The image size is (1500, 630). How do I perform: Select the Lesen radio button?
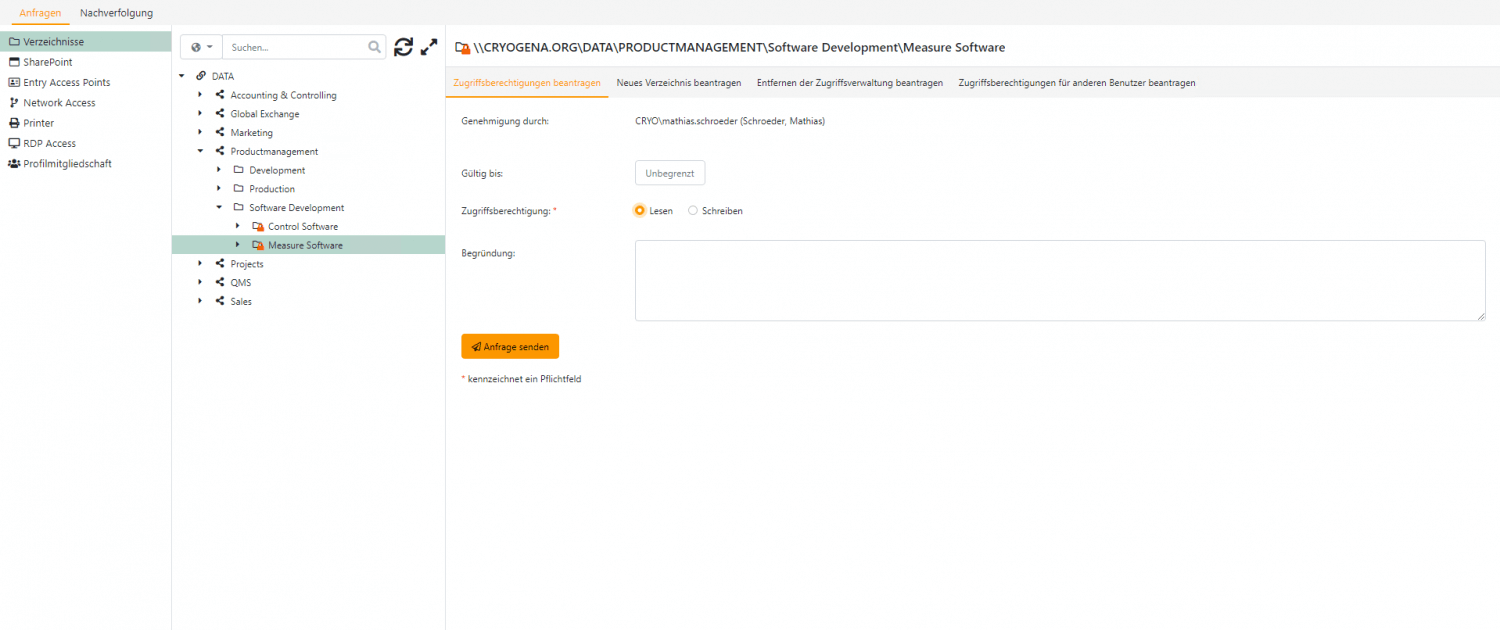[x=640, y=211]
